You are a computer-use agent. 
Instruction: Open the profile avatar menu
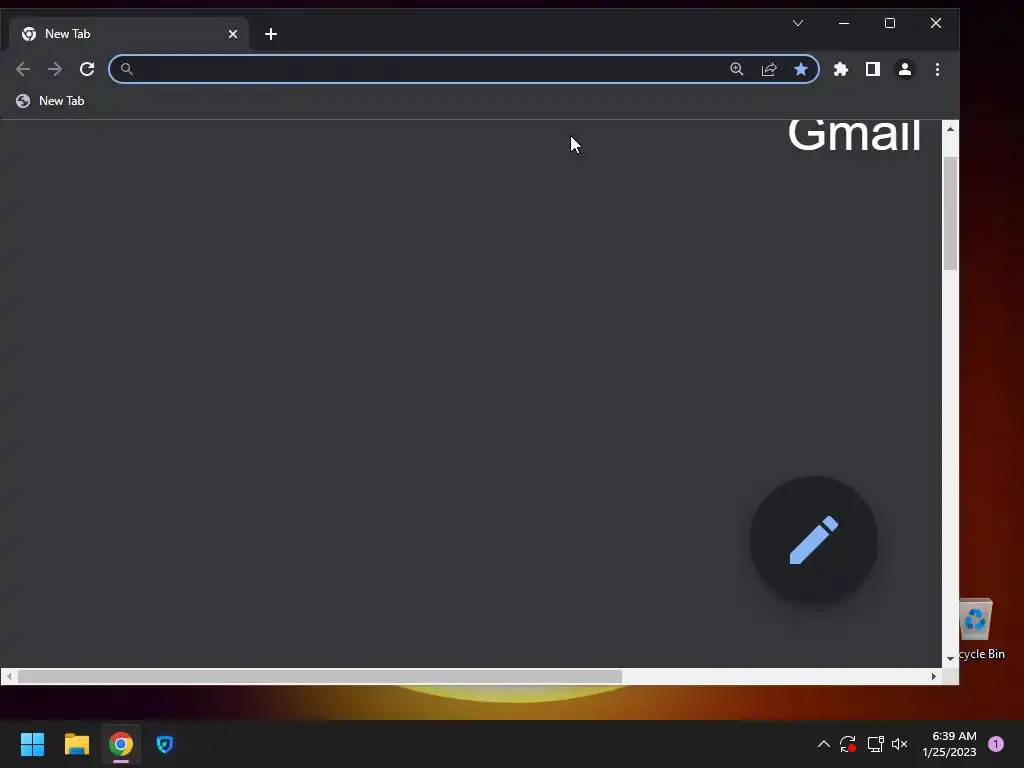point(904,69)
